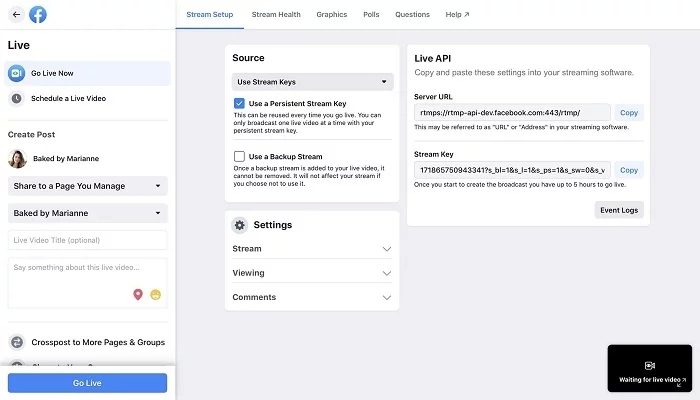Copy the Server URL
This screenshot has width=700, height=400.
(x=628, y=113)
